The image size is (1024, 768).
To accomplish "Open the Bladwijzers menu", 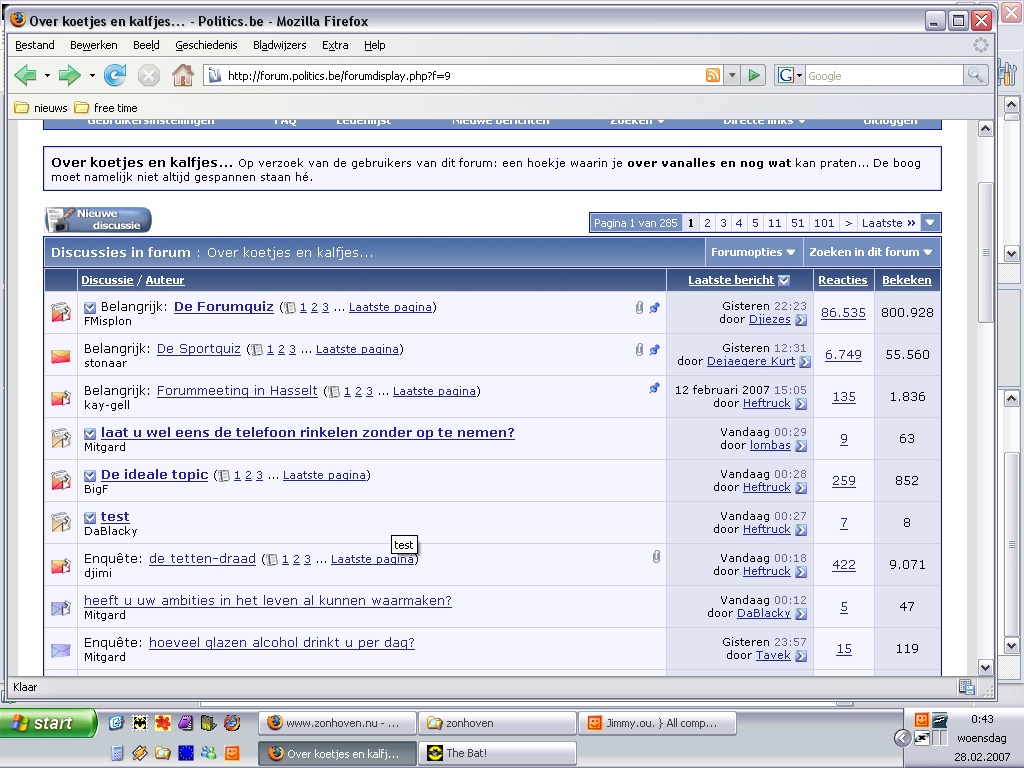I will click(x=280, y=45).
